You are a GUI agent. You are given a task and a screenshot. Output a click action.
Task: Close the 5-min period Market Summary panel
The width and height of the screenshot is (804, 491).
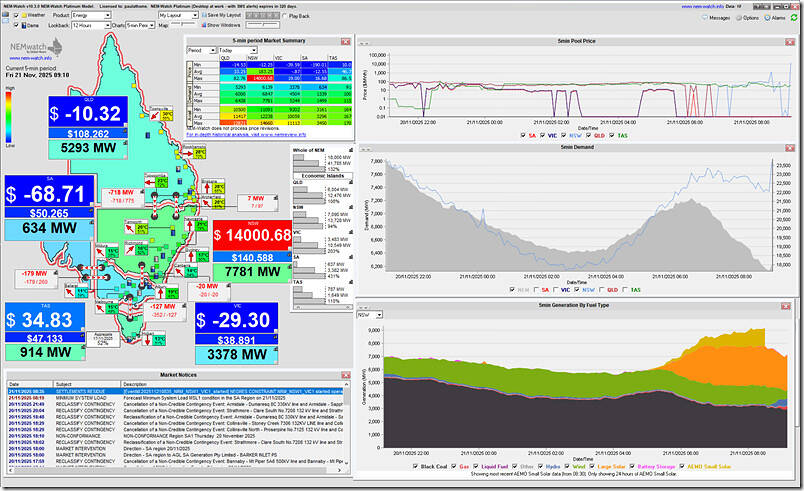point(346,41)
